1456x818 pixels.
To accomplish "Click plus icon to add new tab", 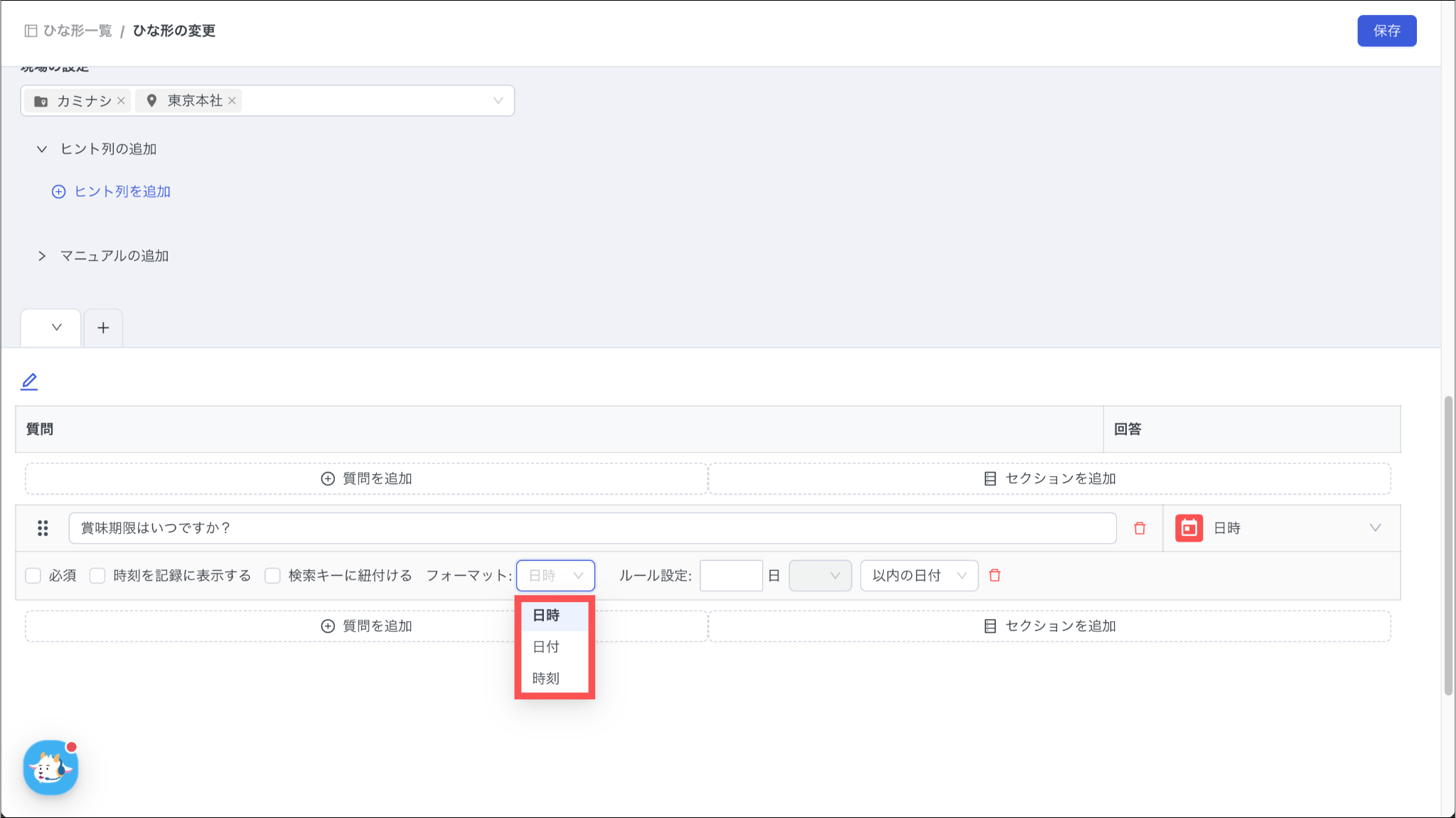I will point(103,328).
